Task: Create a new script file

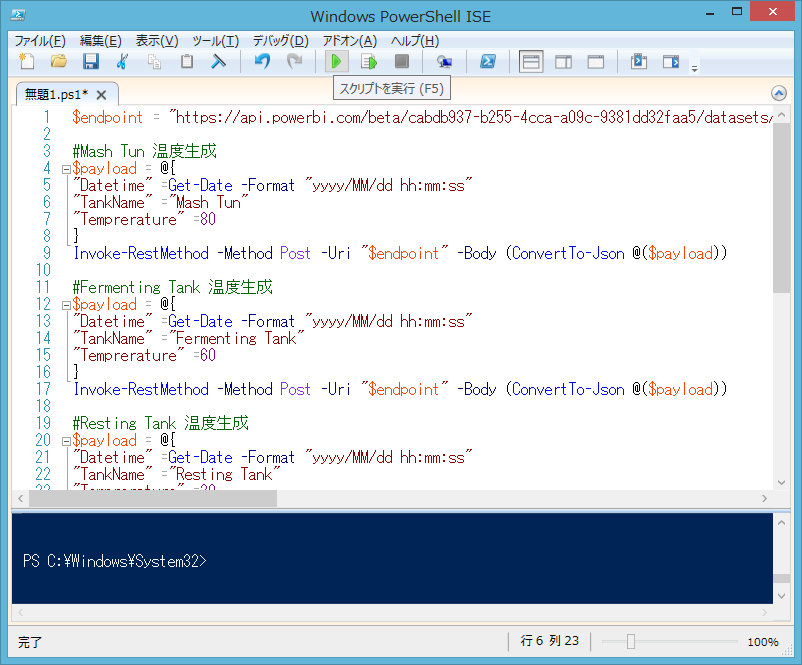Action: click(27, 61)
